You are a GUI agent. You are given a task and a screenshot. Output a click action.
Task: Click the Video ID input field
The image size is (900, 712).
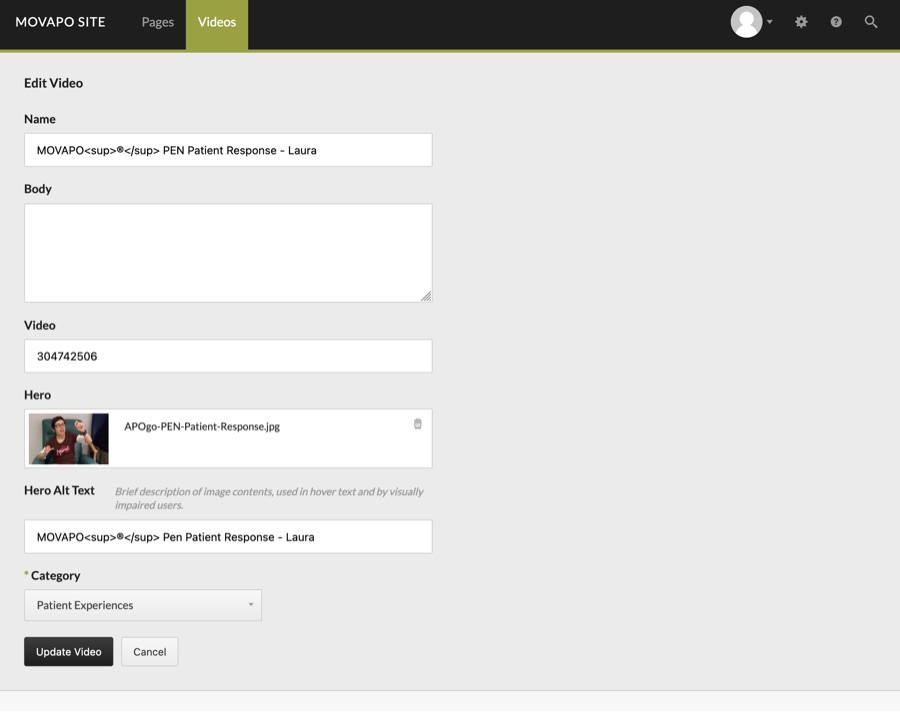(x=228, y=356)
